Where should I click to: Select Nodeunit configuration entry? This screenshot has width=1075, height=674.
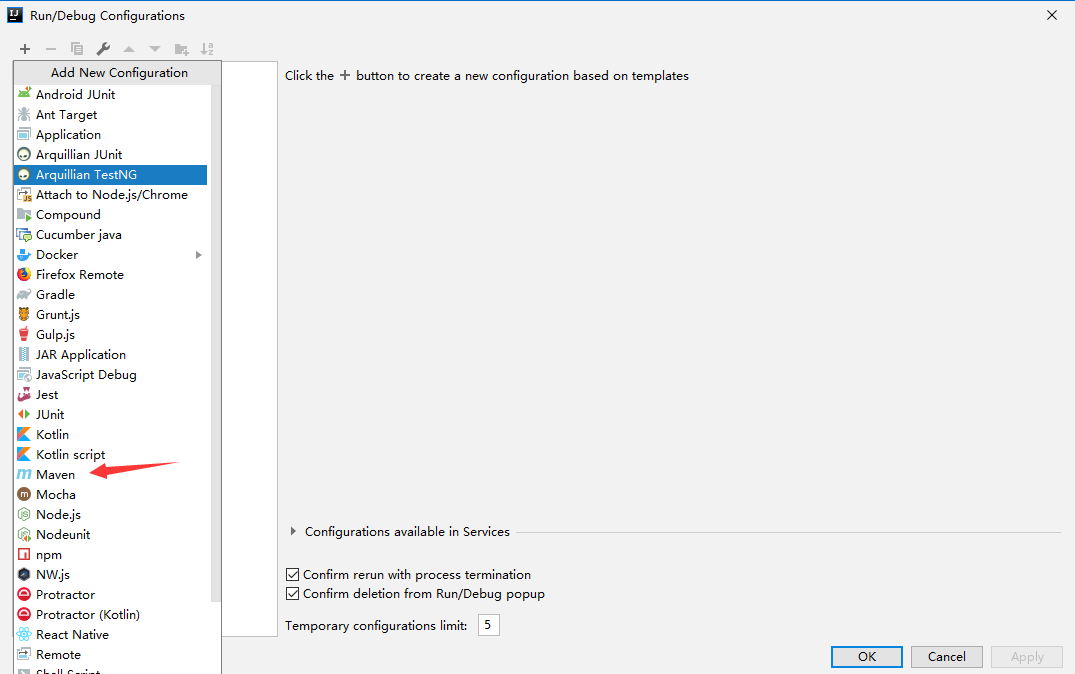pyautogui.click(x=110, y=534)
